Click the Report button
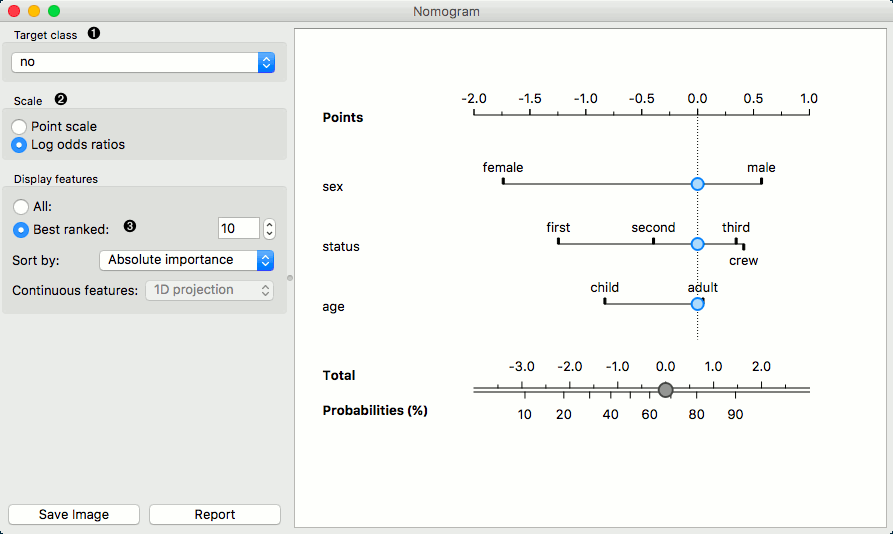Viewport: 893px width, 534px height. [x=215, y=514]
